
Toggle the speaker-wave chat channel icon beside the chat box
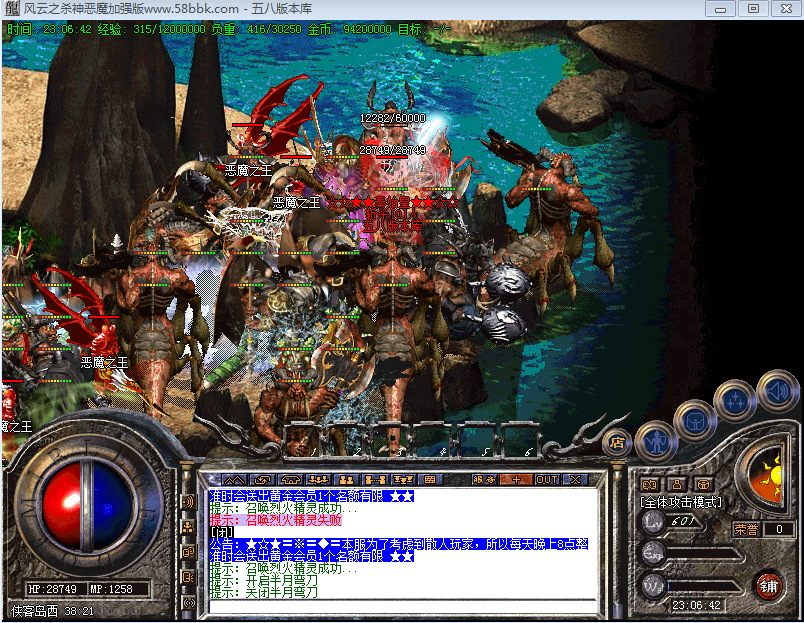pos(188,502)
